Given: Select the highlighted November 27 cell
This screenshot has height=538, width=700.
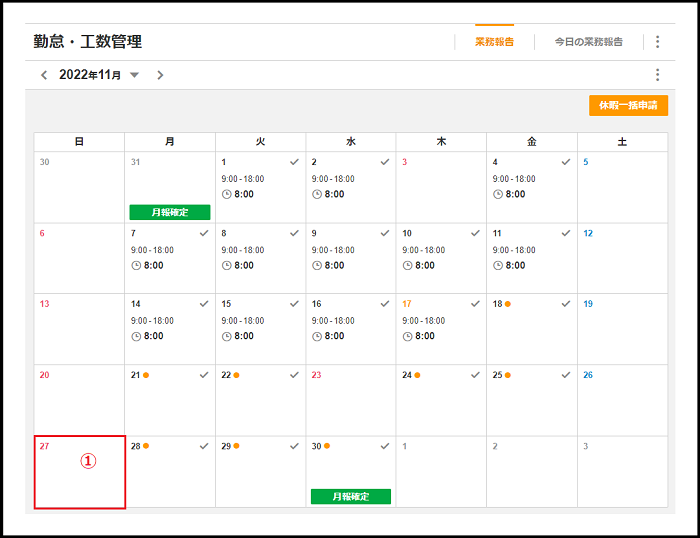Looking at the screenshot, I should (79, 472).
